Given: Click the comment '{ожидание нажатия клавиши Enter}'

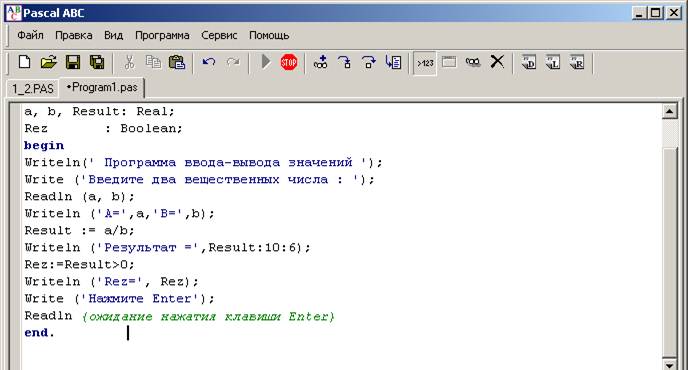Looking at the screenshot, I should click(208, 316).
